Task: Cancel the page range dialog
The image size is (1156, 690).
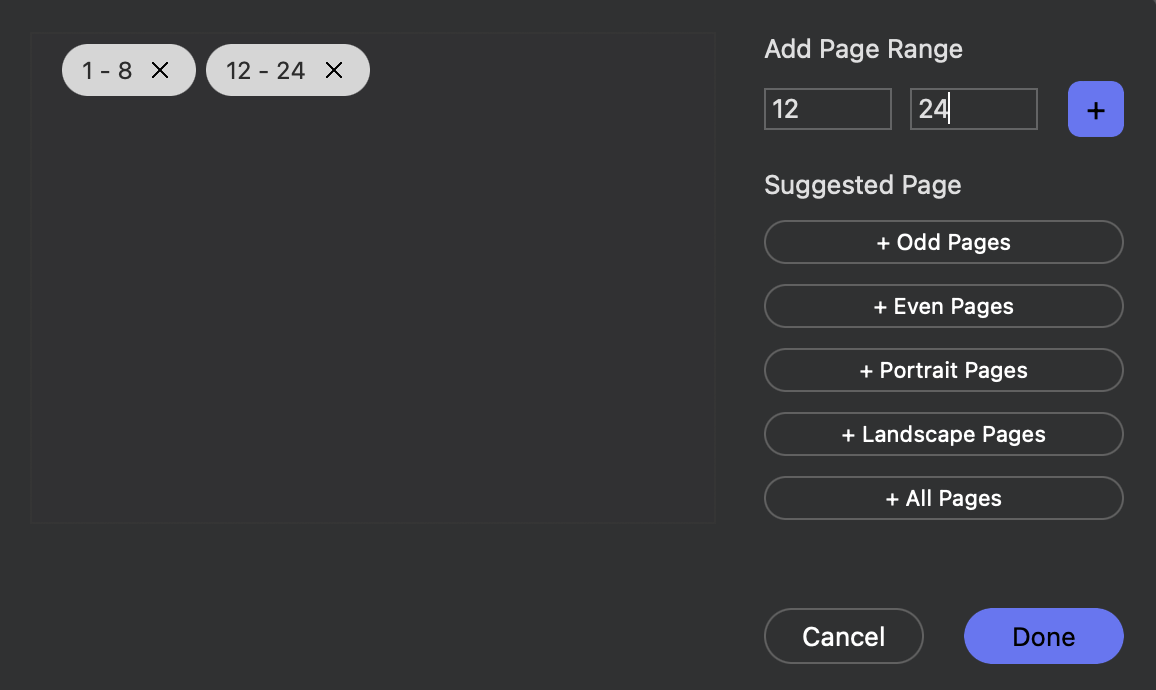Action: (843, 637)
